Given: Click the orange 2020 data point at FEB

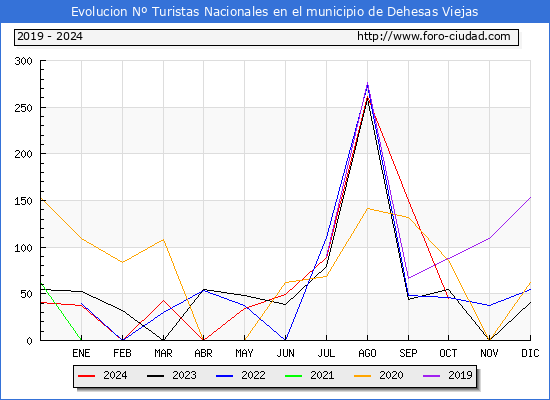Looking at the screenshot, I should pos(122,262).
